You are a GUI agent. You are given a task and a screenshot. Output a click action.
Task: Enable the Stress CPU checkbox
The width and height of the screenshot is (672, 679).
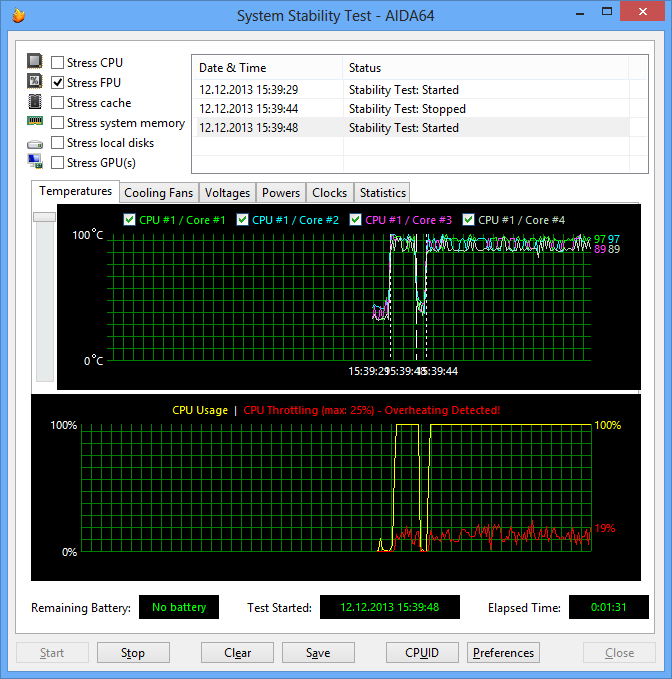coord(57,62)
